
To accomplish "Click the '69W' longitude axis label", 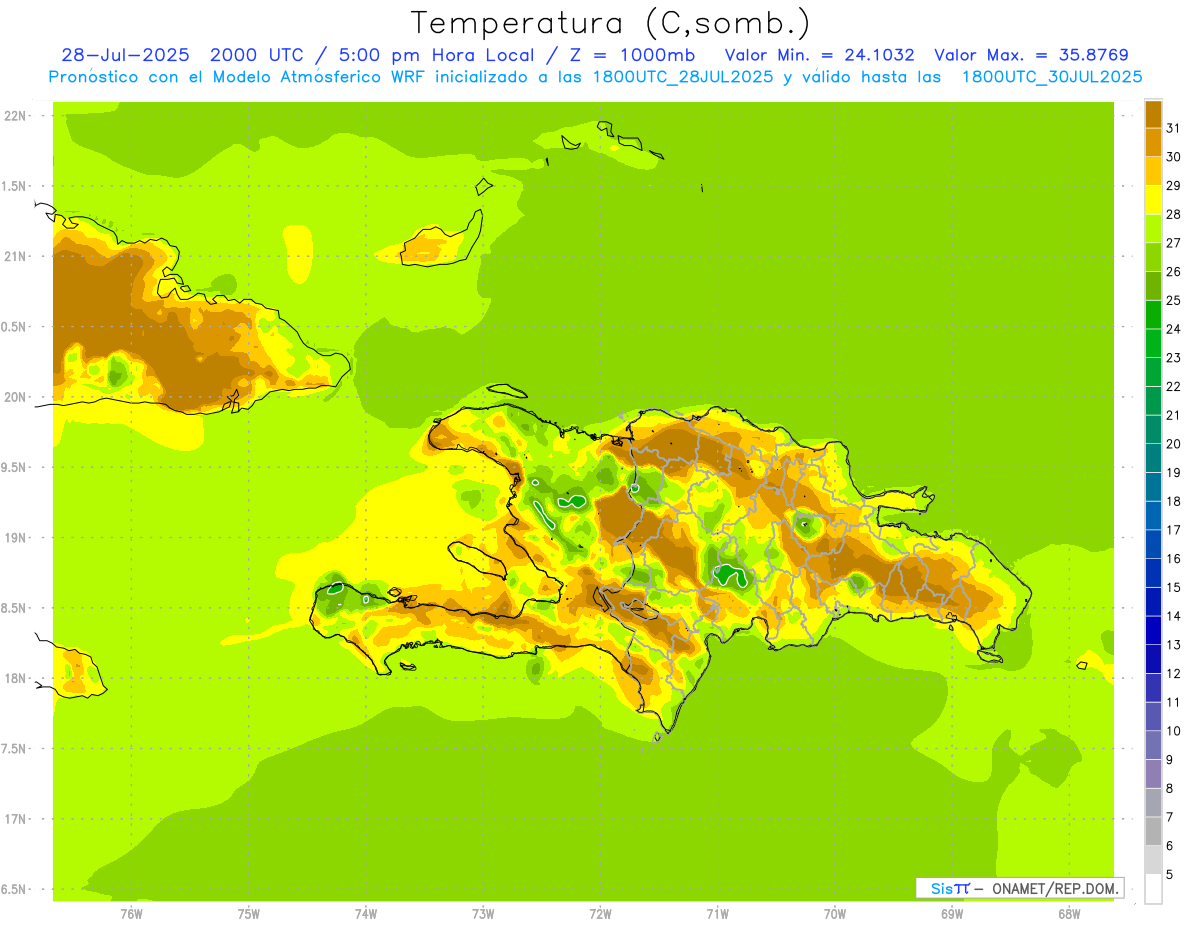I will click(952, 914).
